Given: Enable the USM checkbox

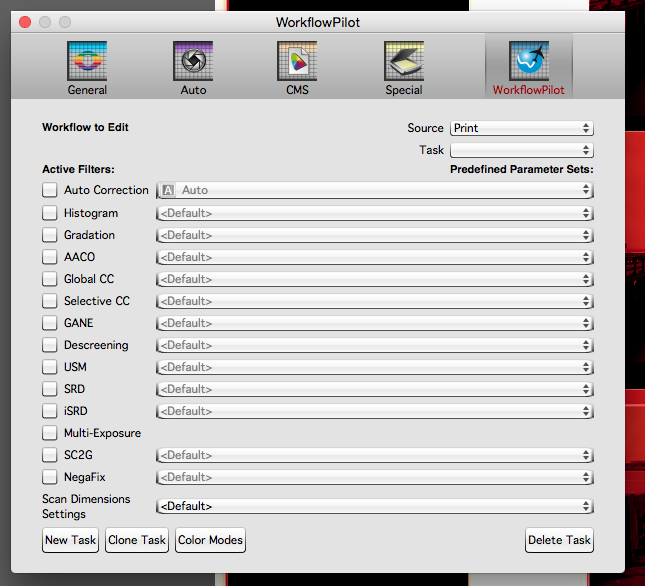Looking at the screenshot, I should point(50,367).
